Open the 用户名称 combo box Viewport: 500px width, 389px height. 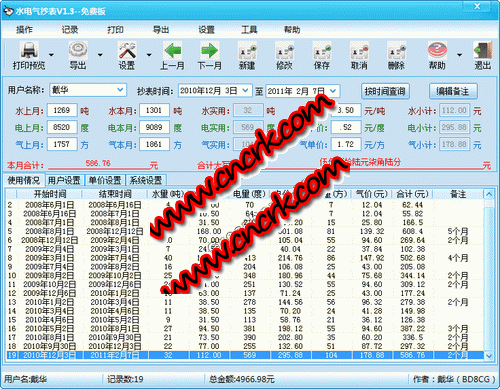(88, 90)
